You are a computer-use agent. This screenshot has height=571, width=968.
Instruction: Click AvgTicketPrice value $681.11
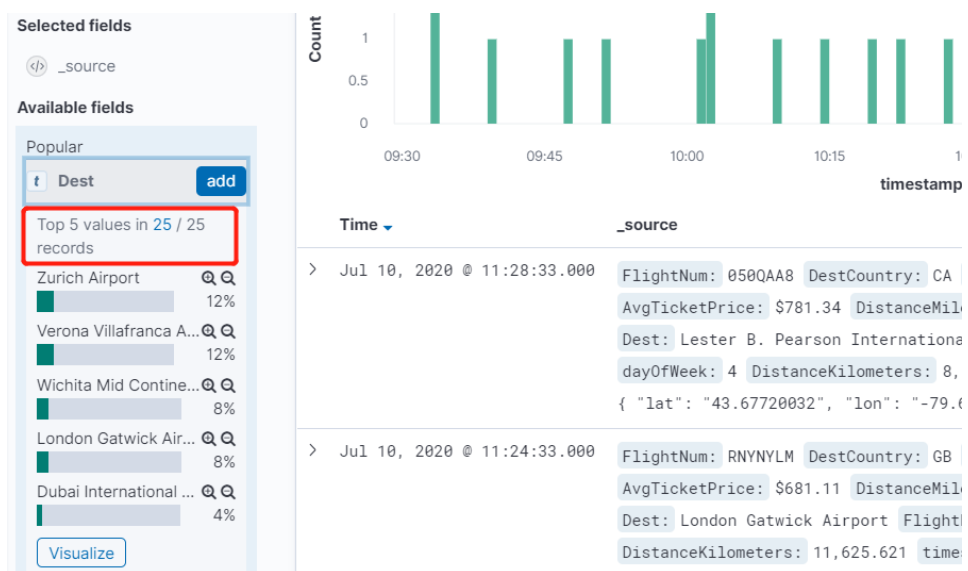[x=808, y=488]
